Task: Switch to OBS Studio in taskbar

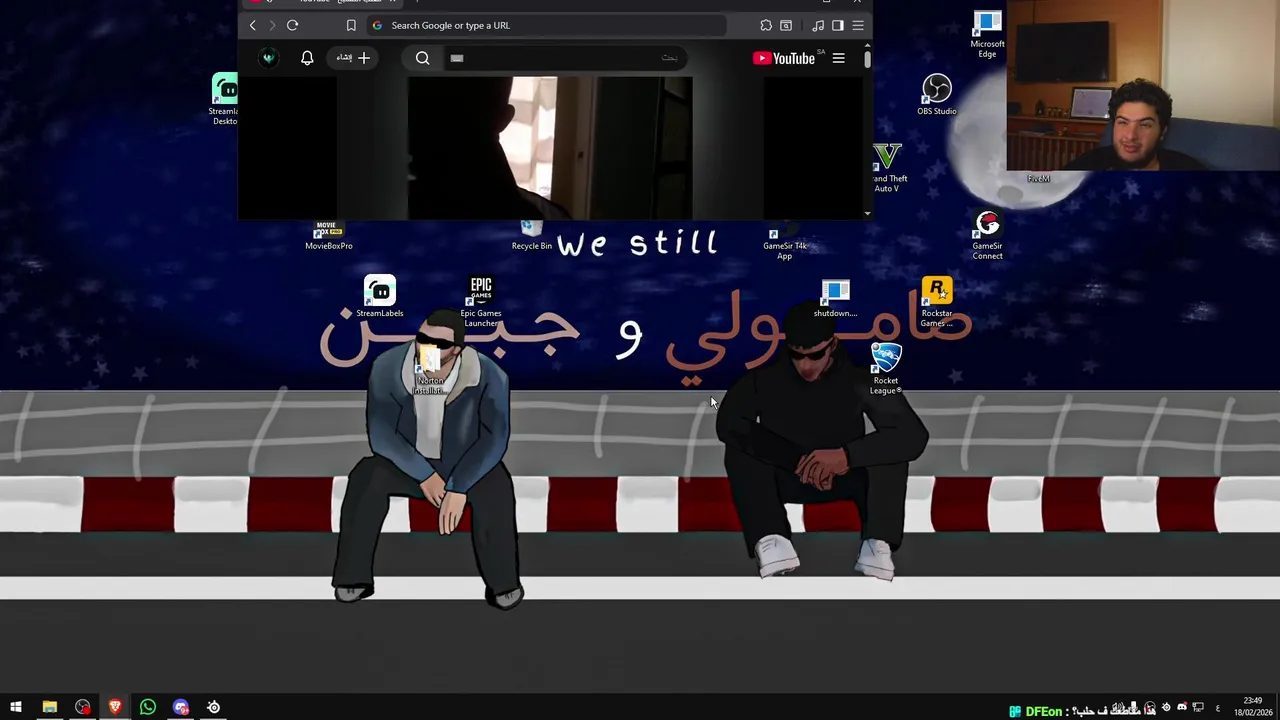Action: tap(82, 707)
